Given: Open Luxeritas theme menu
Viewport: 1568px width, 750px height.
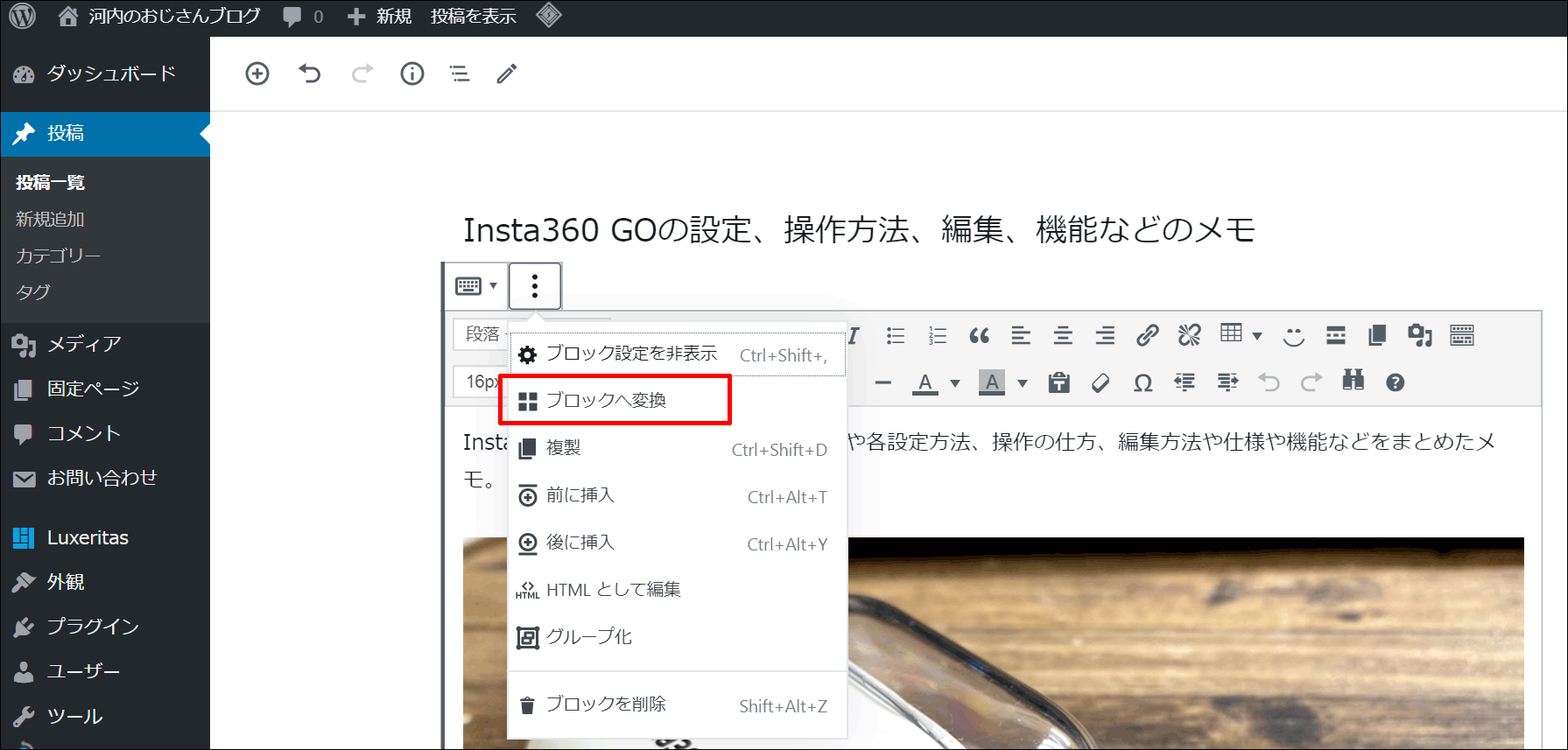Looking at the screenshot, I should [x=105, y=537].
